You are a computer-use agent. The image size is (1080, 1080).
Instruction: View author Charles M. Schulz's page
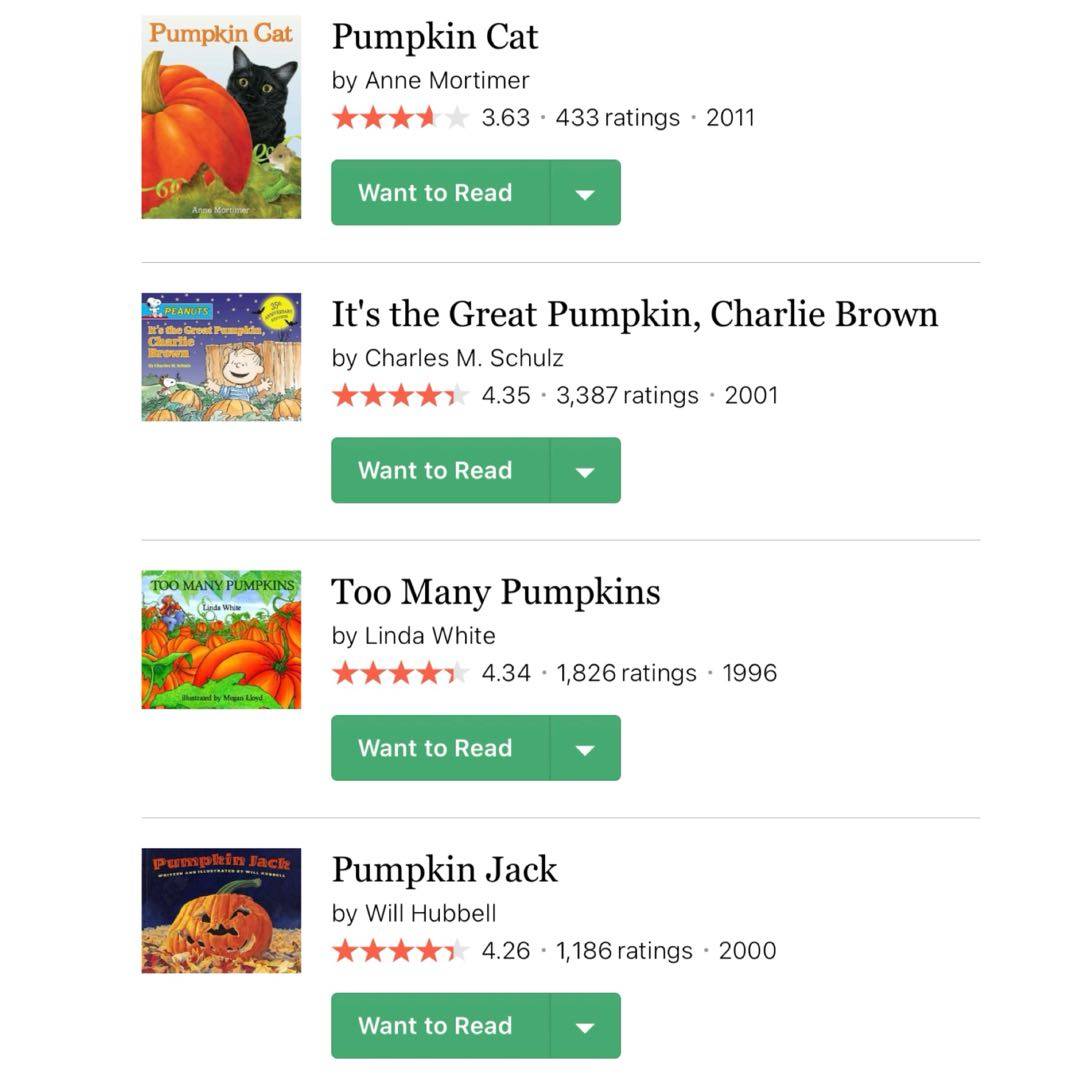tap(464, 357)
